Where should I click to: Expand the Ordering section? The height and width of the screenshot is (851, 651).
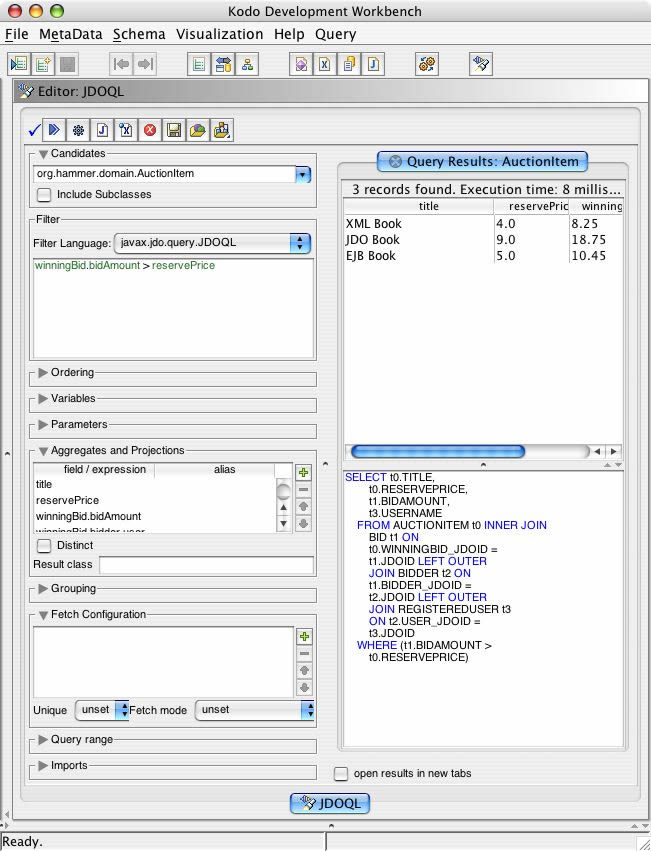(x=42, y=373)
